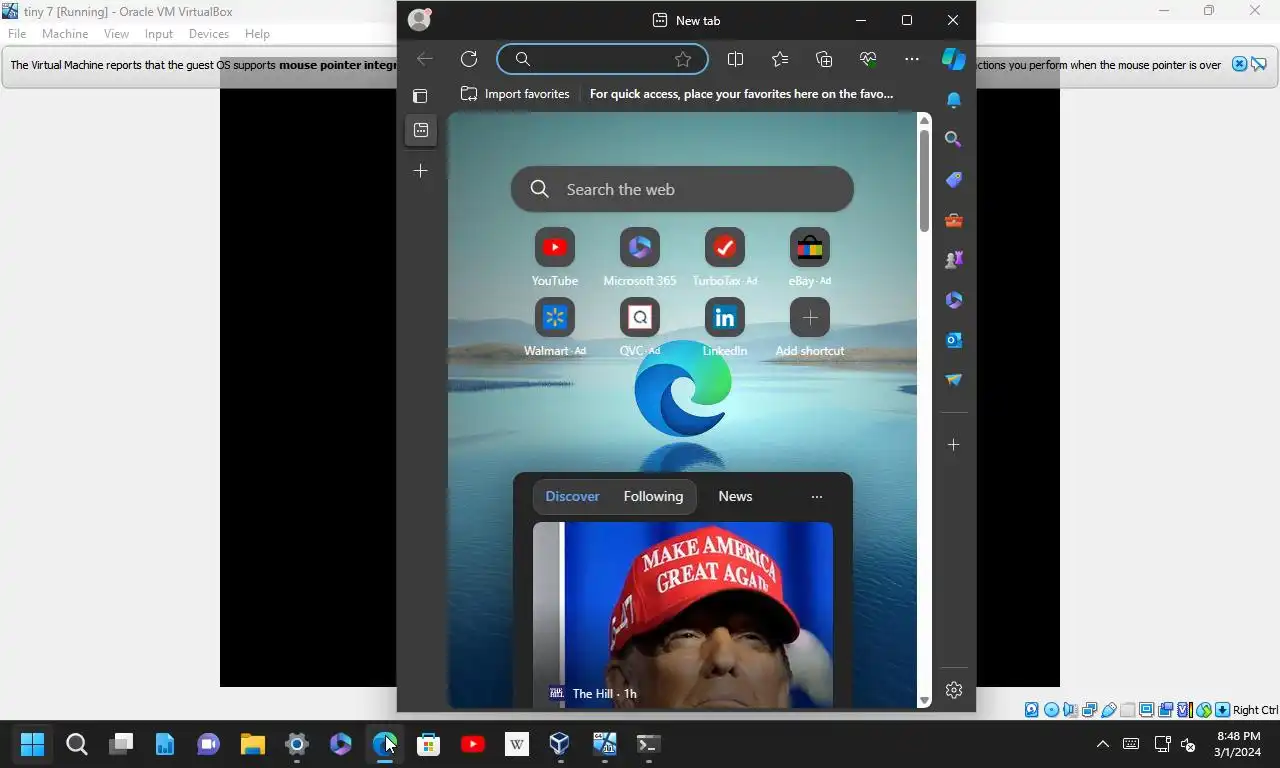Select the New tab vertical tab
1280x768 pixels.
tap(421, 130)
